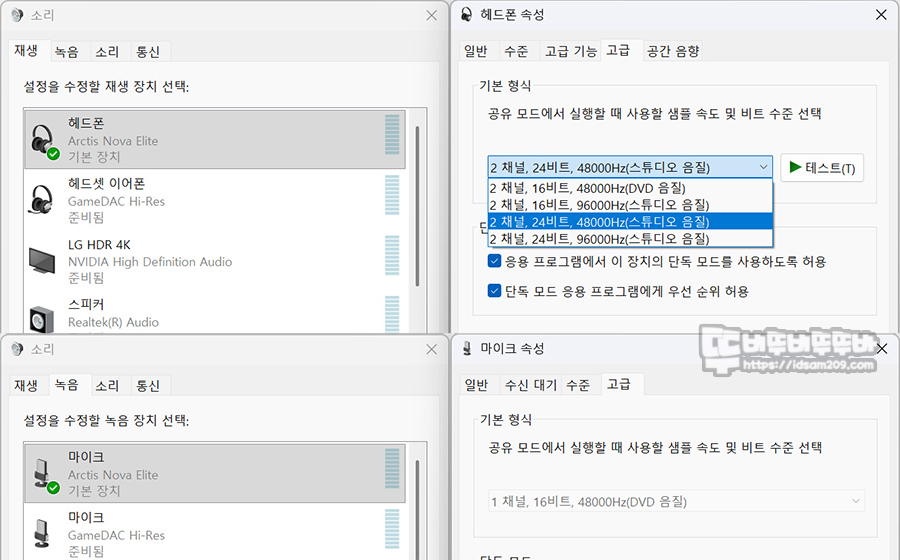The height and width of the screenshot is (560, 900).
Task: Click the speaker icon in upper 소리 title bar
Action: click(17, 15)
